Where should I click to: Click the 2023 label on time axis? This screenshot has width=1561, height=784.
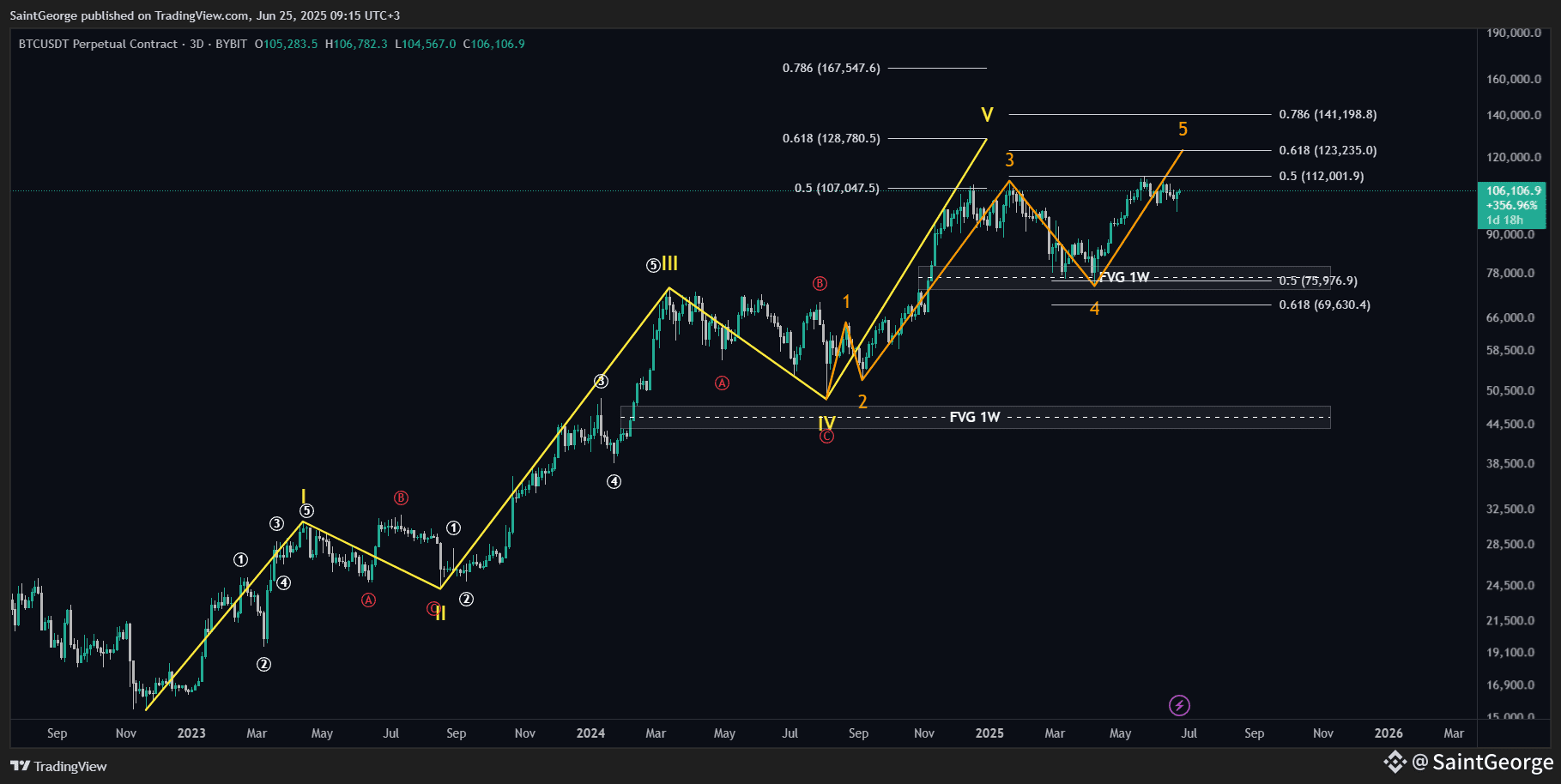[x=191, y=733]
